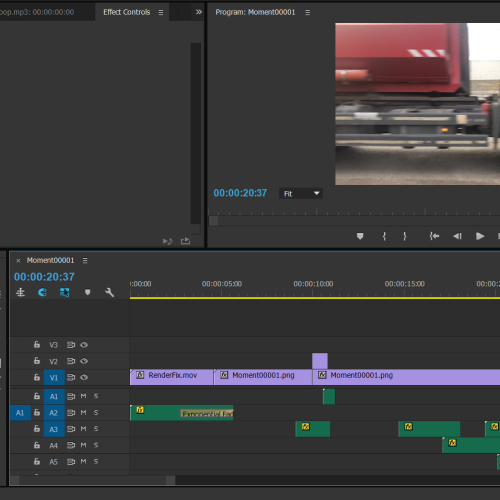Select V1 track target button
500x500 pixels.
coord(54,378)
